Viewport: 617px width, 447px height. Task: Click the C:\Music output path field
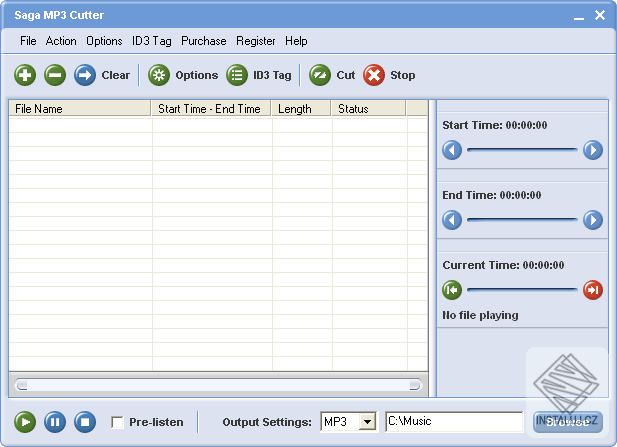pyautogui.click(x=454, y=421)
